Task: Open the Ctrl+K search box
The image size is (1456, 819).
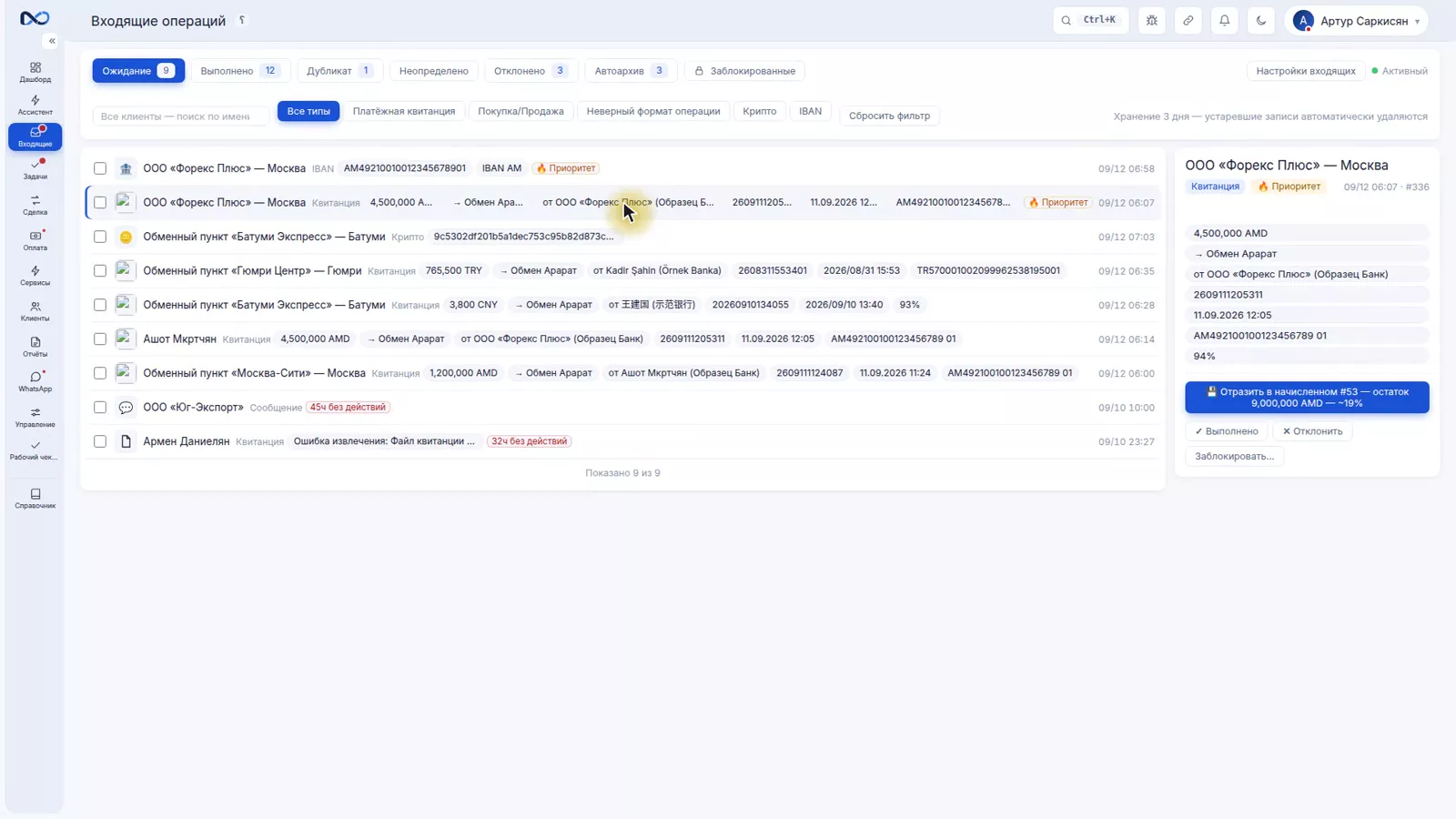Action: click(1089, 20)
